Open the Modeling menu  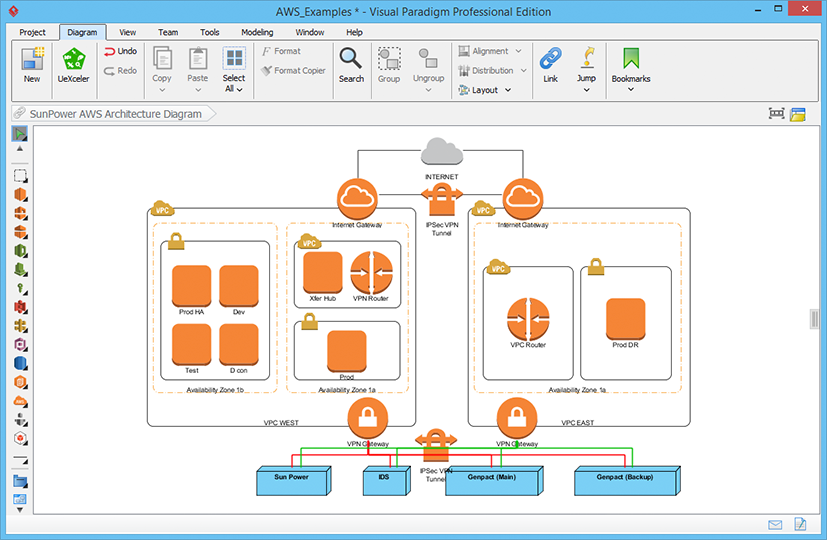click(257, 32)
